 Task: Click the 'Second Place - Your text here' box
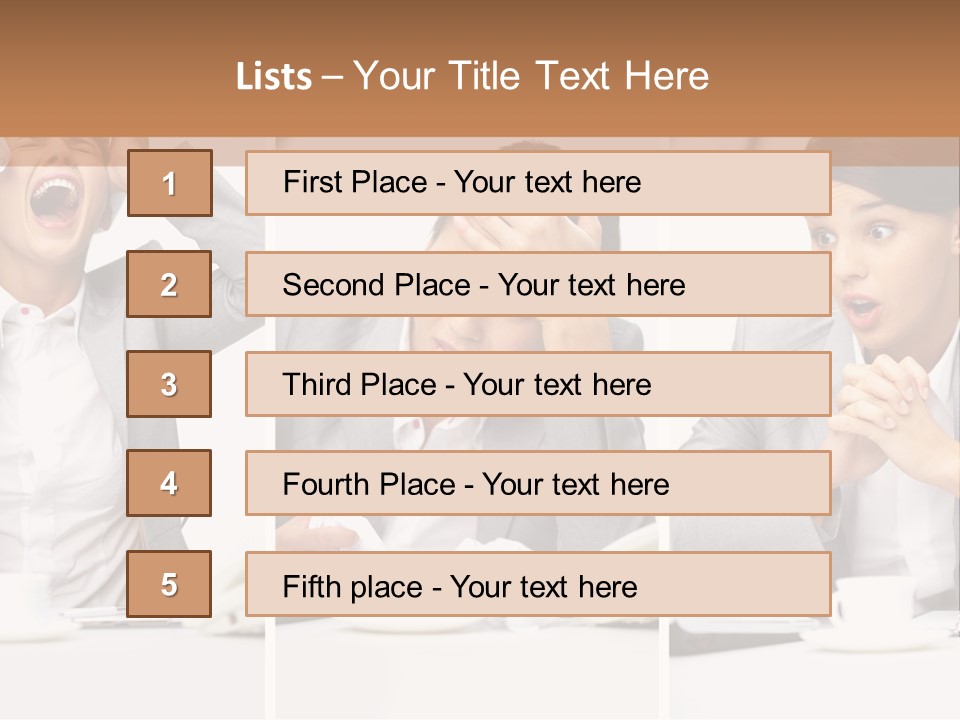click(538, 284)
